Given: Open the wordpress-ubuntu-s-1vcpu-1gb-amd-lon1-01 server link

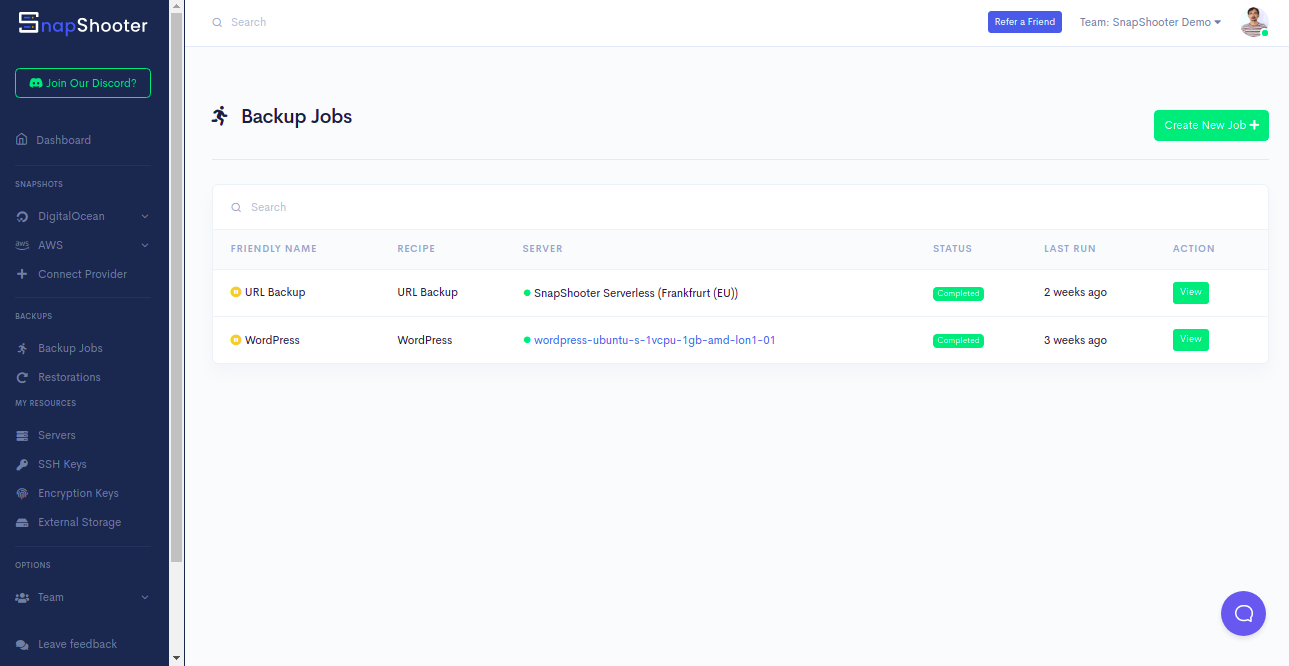Looking at the screenshot, I should pyautogui.click(x=655, y=340).
